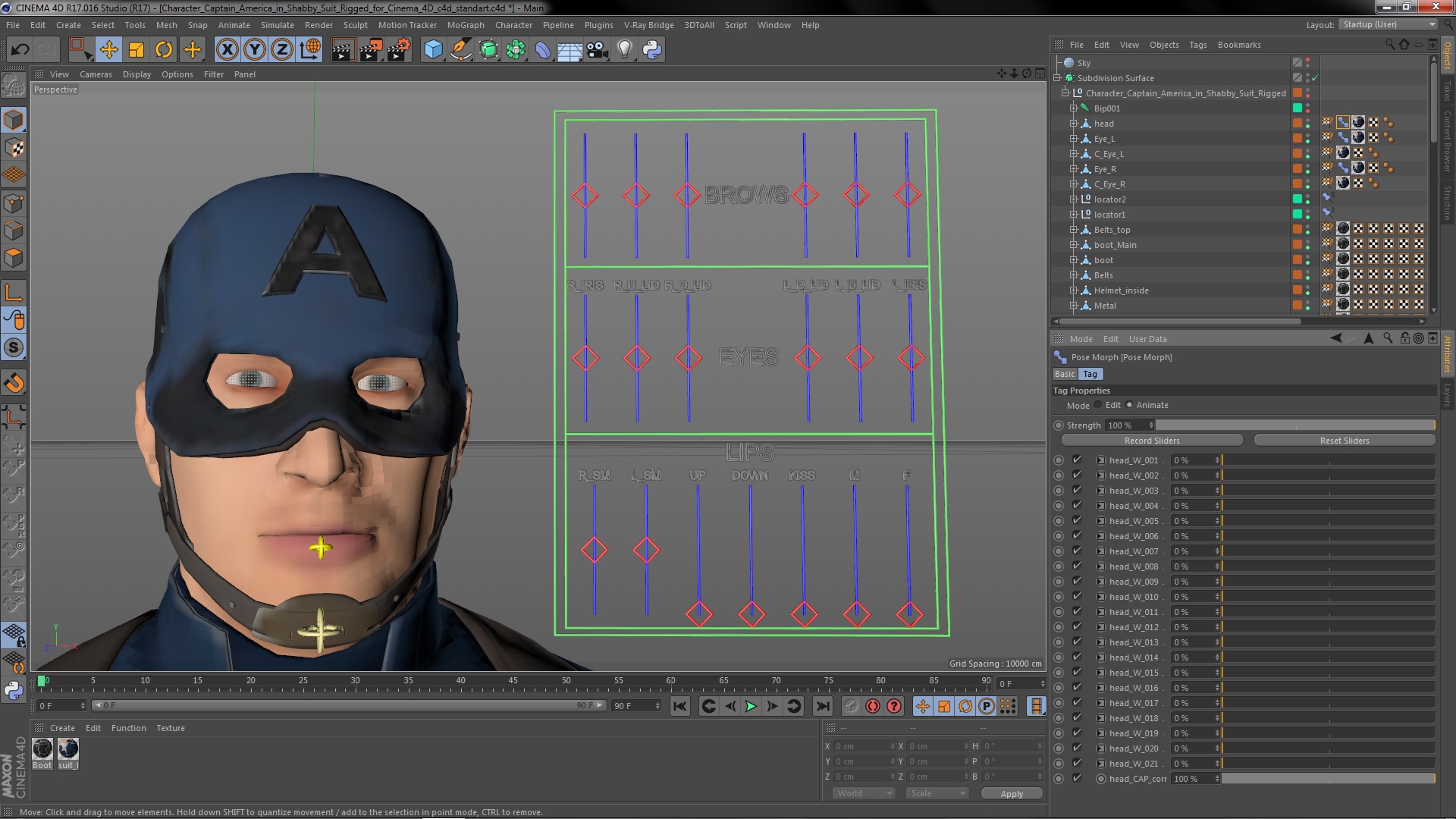Go to end of animation

(x=822, y=706)
